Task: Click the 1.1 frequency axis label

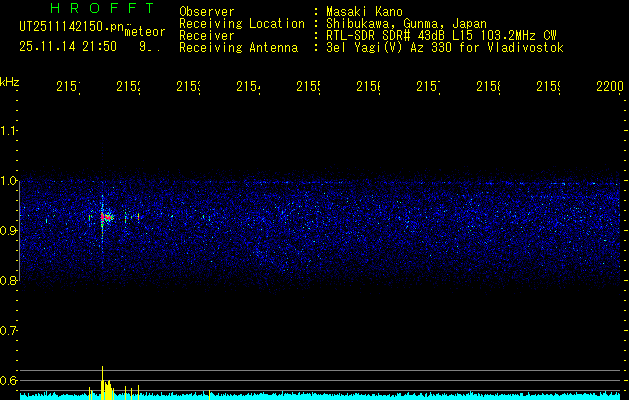Action: pos(8,131)
